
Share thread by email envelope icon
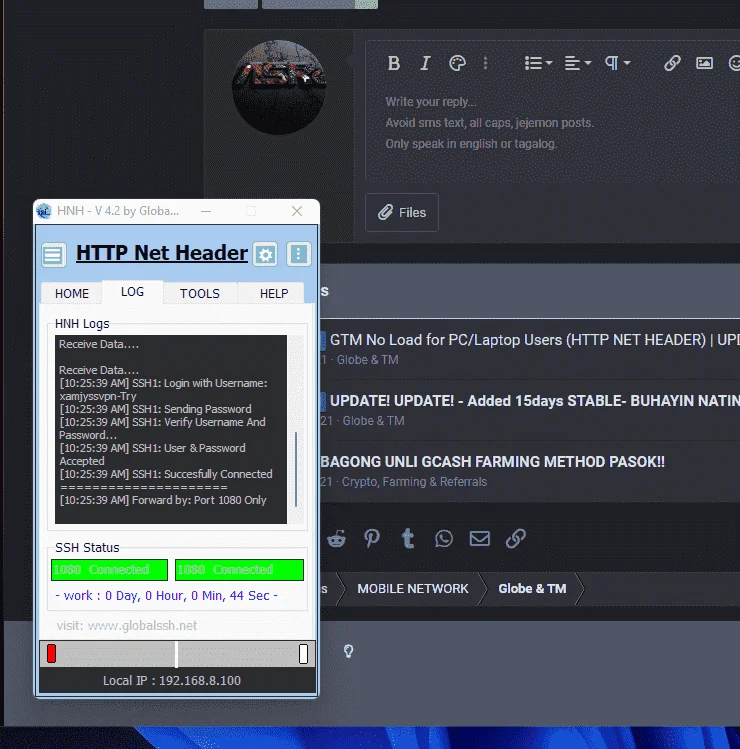pos(480,539)
